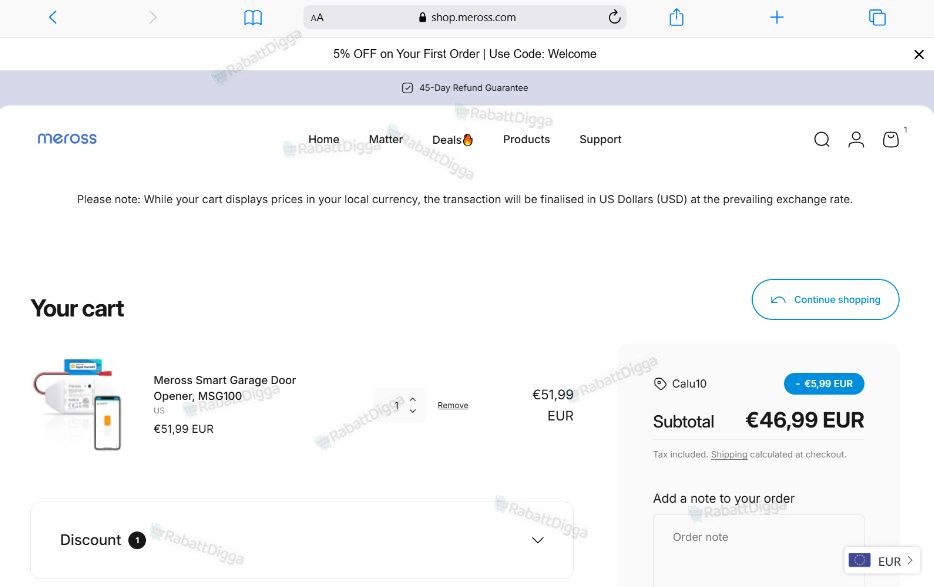This screenshot has width=934, height=587.
Task: Click the Continue shopping button
Action: [x=826, y=299]
